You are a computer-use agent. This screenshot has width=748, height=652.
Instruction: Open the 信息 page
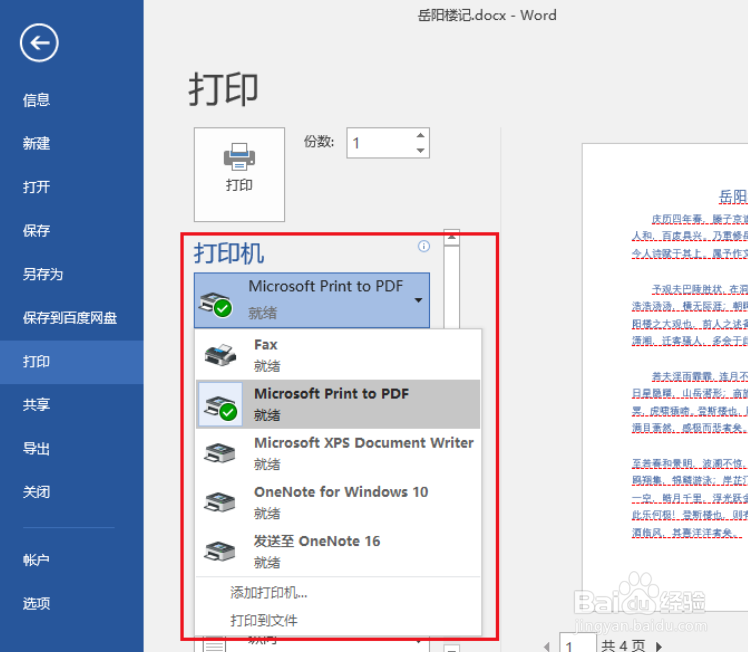tap(36, 100)
